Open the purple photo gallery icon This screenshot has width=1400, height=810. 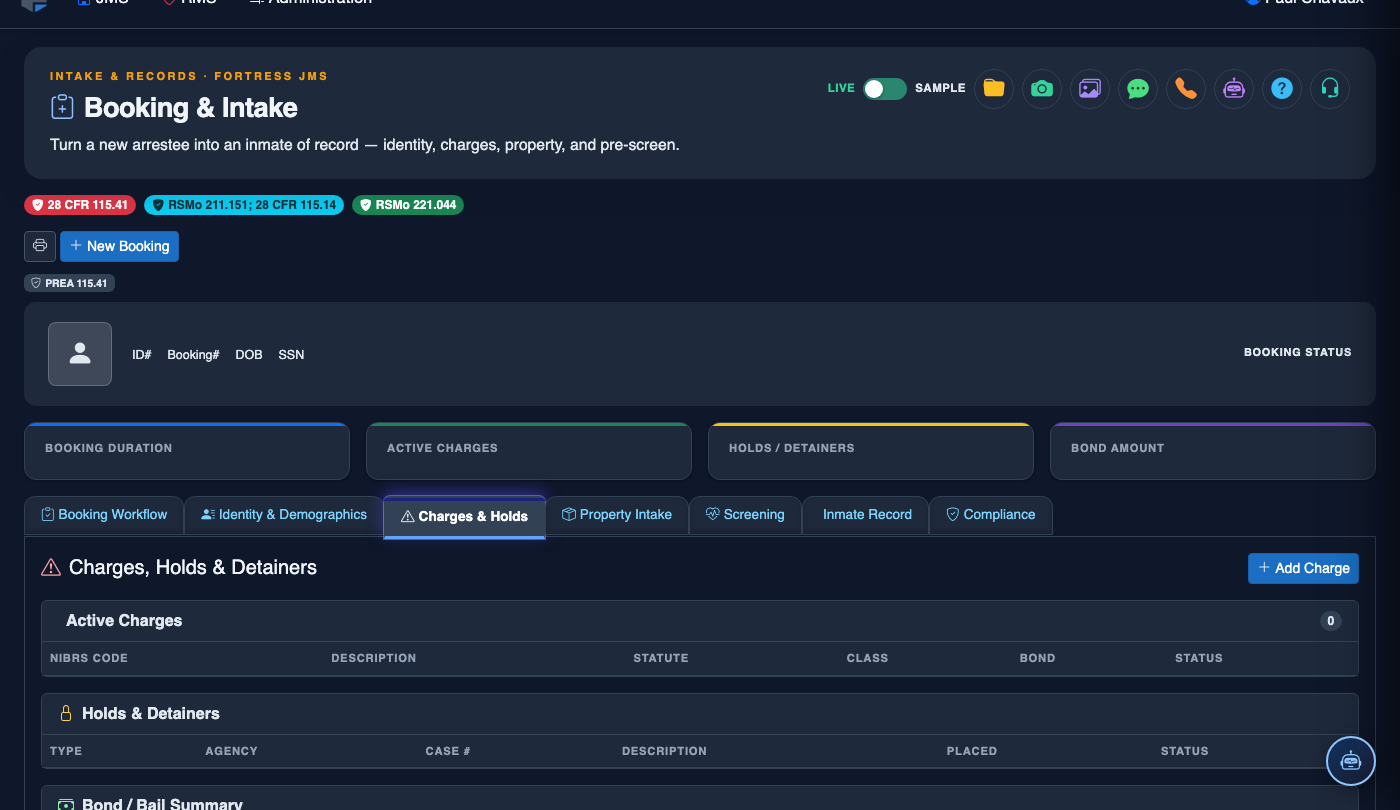tap(1090, 88)
